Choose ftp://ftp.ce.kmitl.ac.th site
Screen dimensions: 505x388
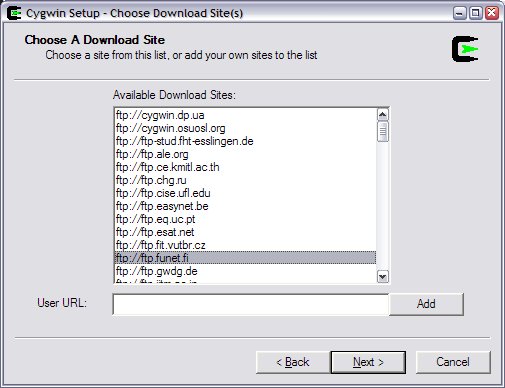[x=245, y=167]
